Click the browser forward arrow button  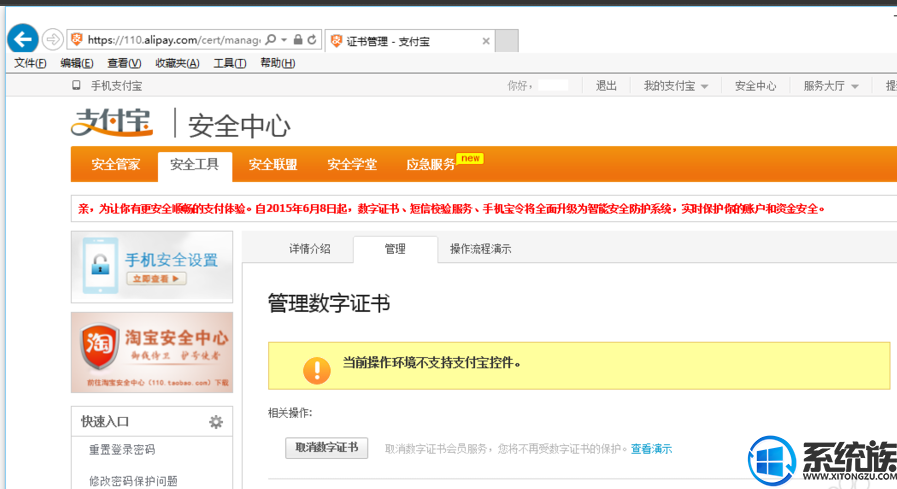(53, 39)
